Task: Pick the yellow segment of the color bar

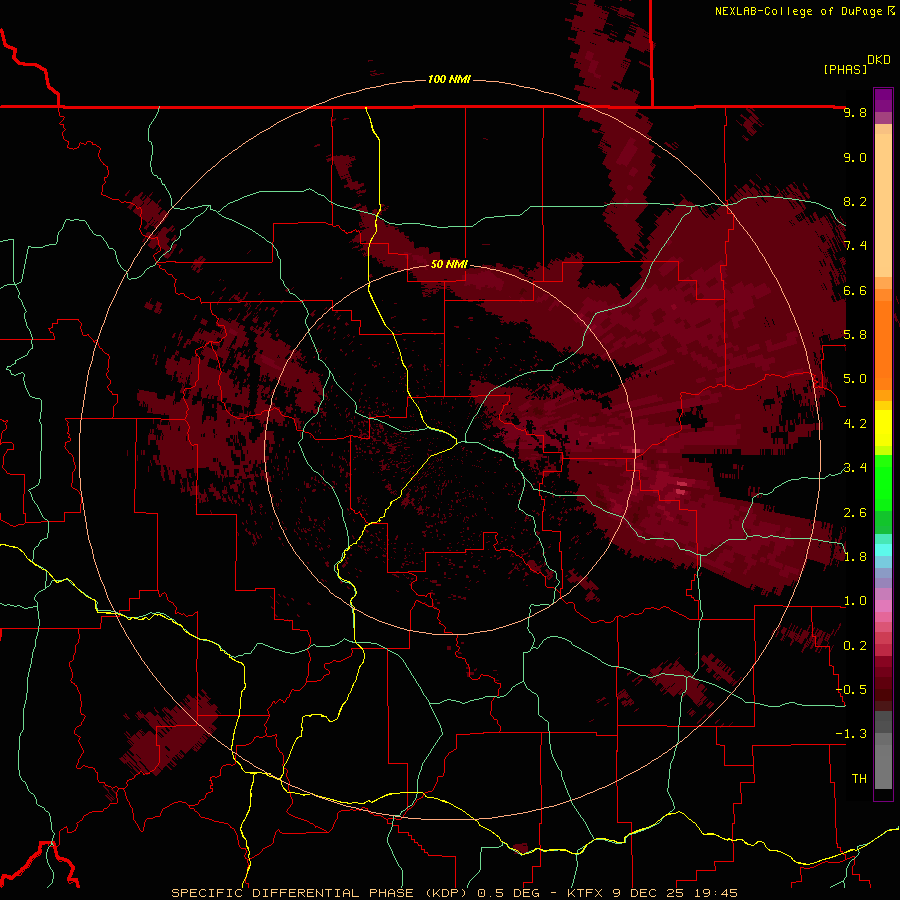Action: click(x=883, y=428)
